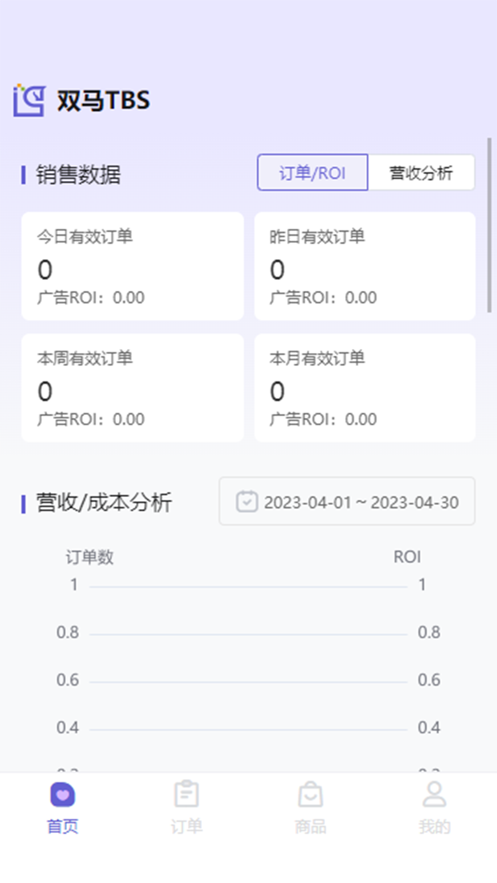Select the 首页 tab label

[x=62, y=826]
